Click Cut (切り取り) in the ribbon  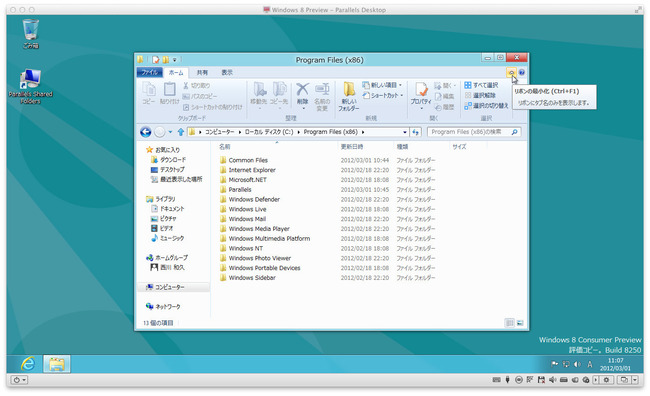pos(197,85)
